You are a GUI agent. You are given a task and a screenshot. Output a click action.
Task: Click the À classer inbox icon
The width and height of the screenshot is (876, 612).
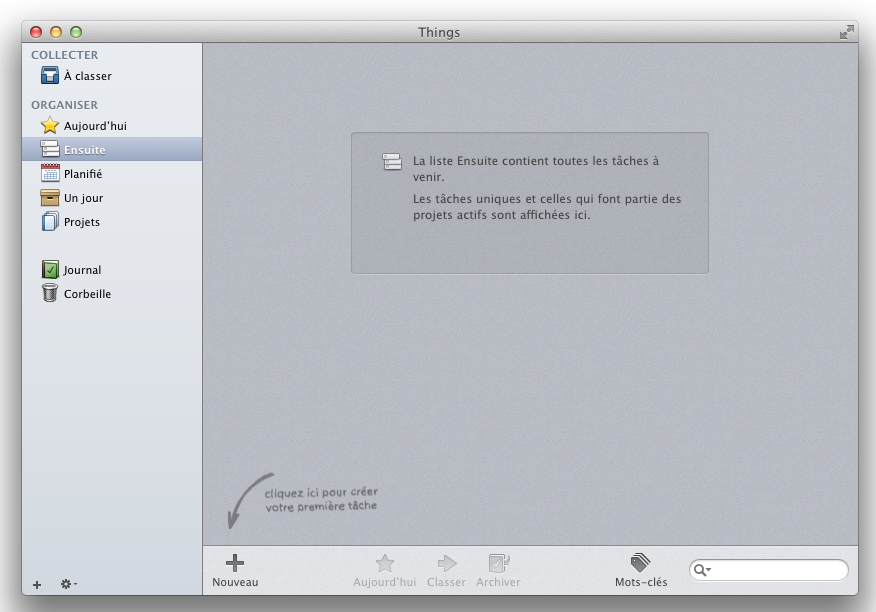pyautogui.click(x=50, y=76)
